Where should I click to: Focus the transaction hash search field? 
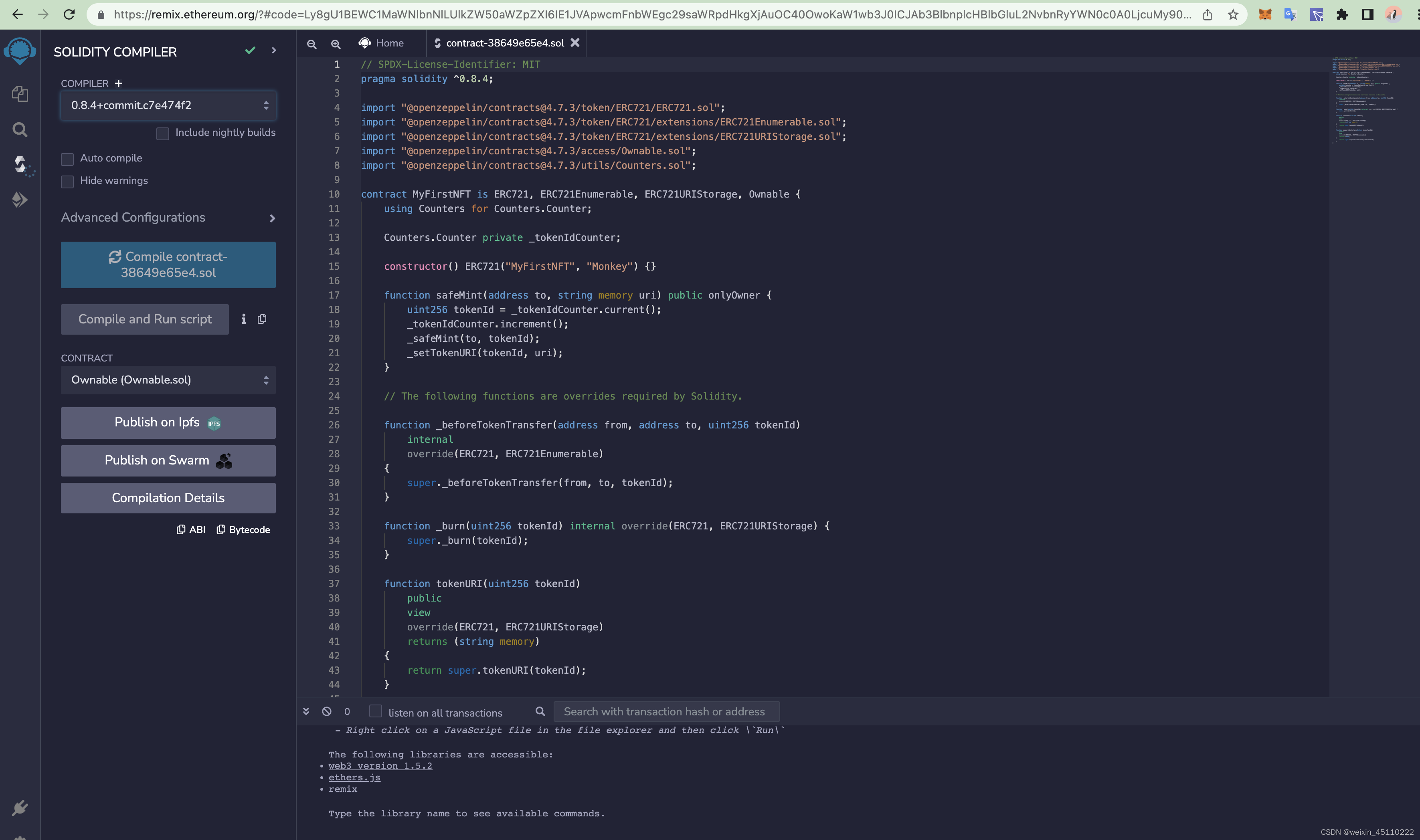coord(666,711)
